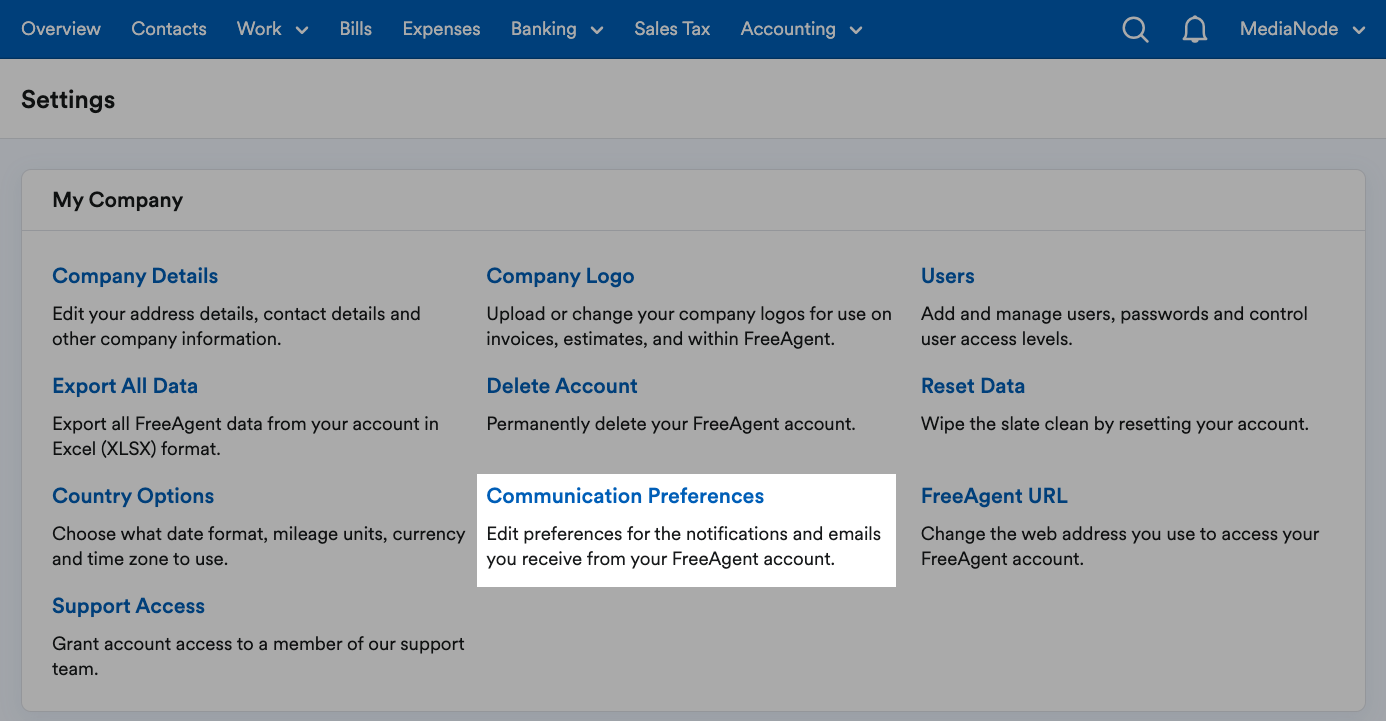1386x721 pixels.
Task: Go to the Overview tab
Action: point(61,29)
